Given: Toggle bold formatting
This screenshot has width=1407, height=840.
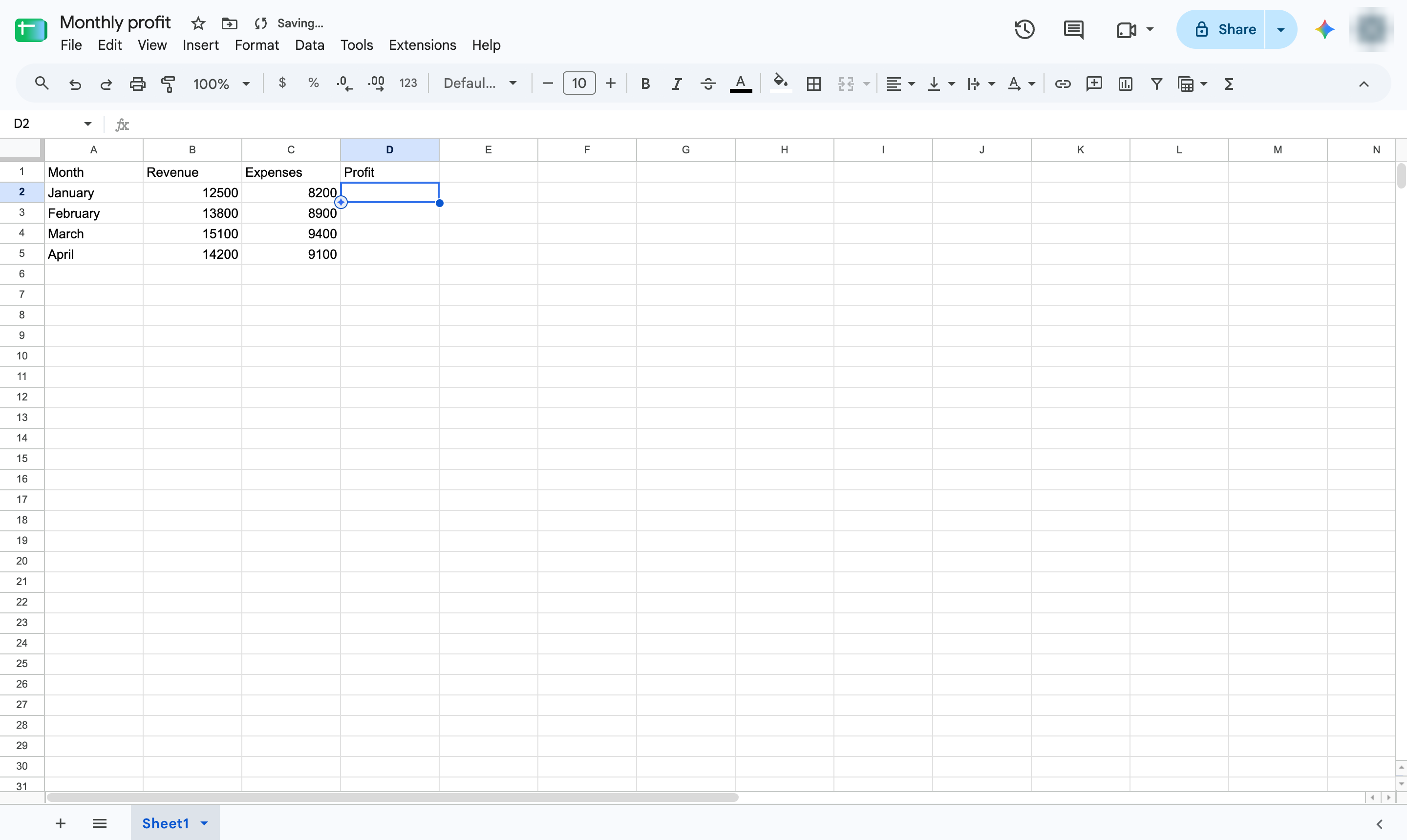Looking at the screenshot, I should point(645,84).
